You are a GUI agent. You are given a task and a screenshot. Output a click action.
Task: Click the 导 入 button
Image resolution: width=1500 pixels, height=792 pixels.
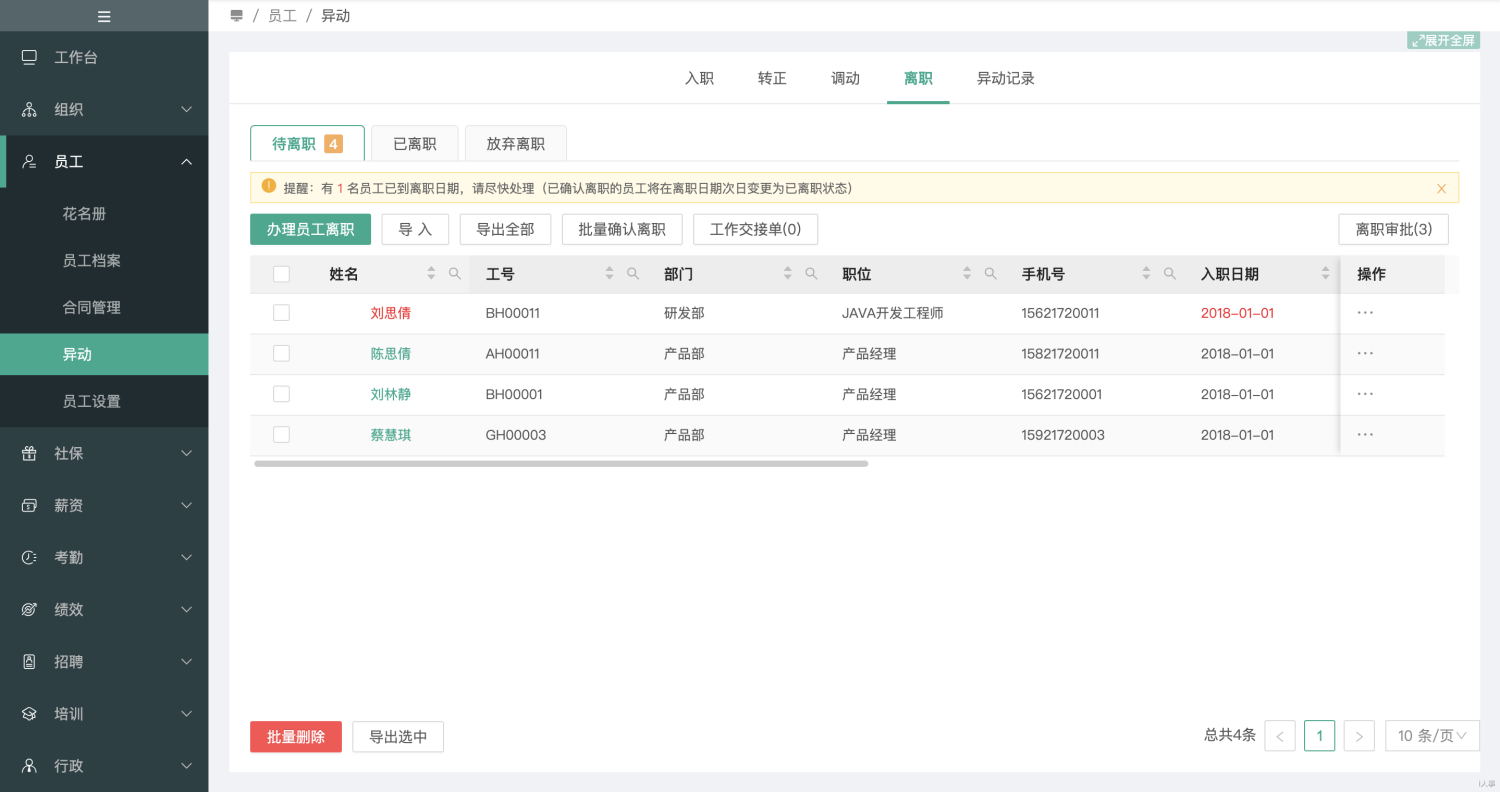click(x=415, y=229)
